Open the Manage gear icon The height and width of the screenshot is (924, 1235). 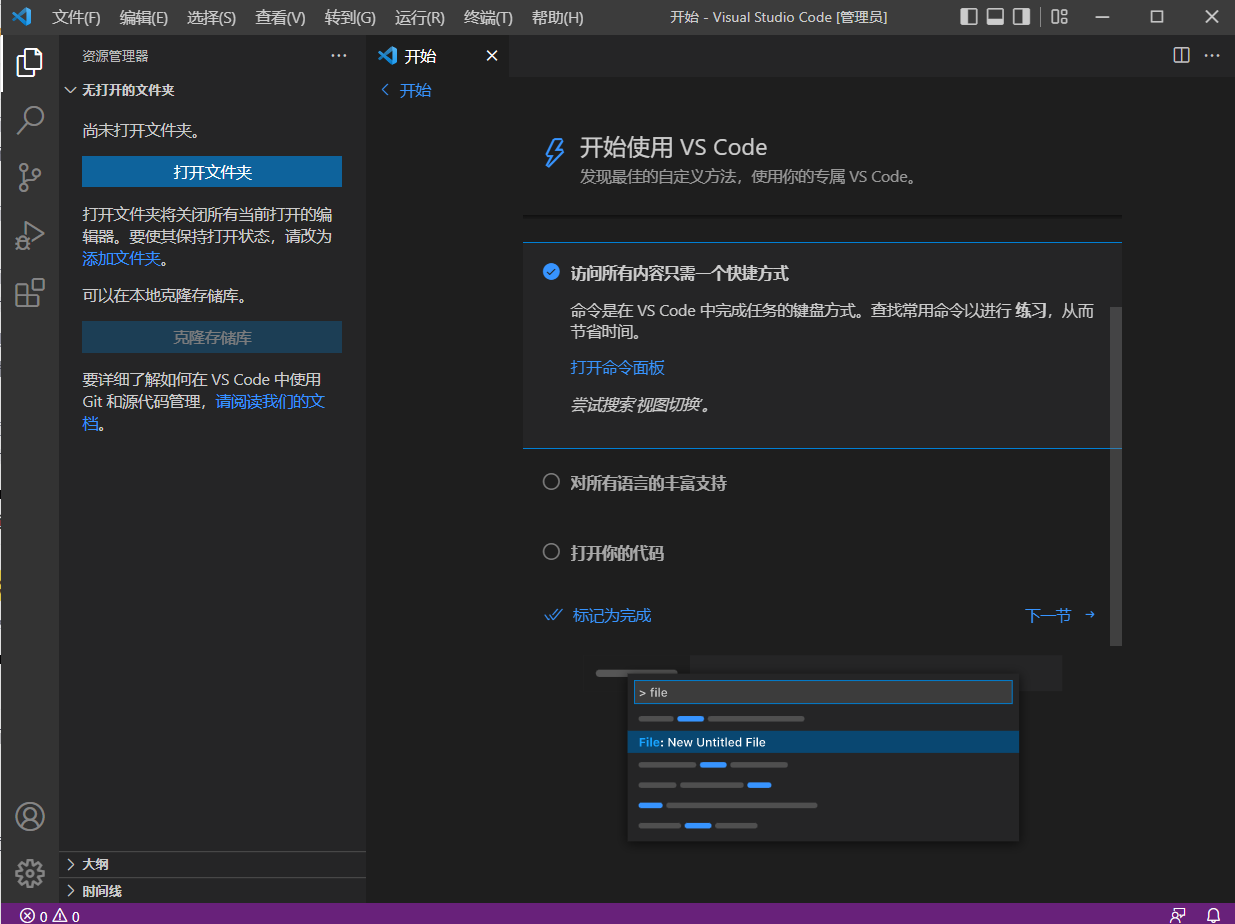click(x=30, y=872)
